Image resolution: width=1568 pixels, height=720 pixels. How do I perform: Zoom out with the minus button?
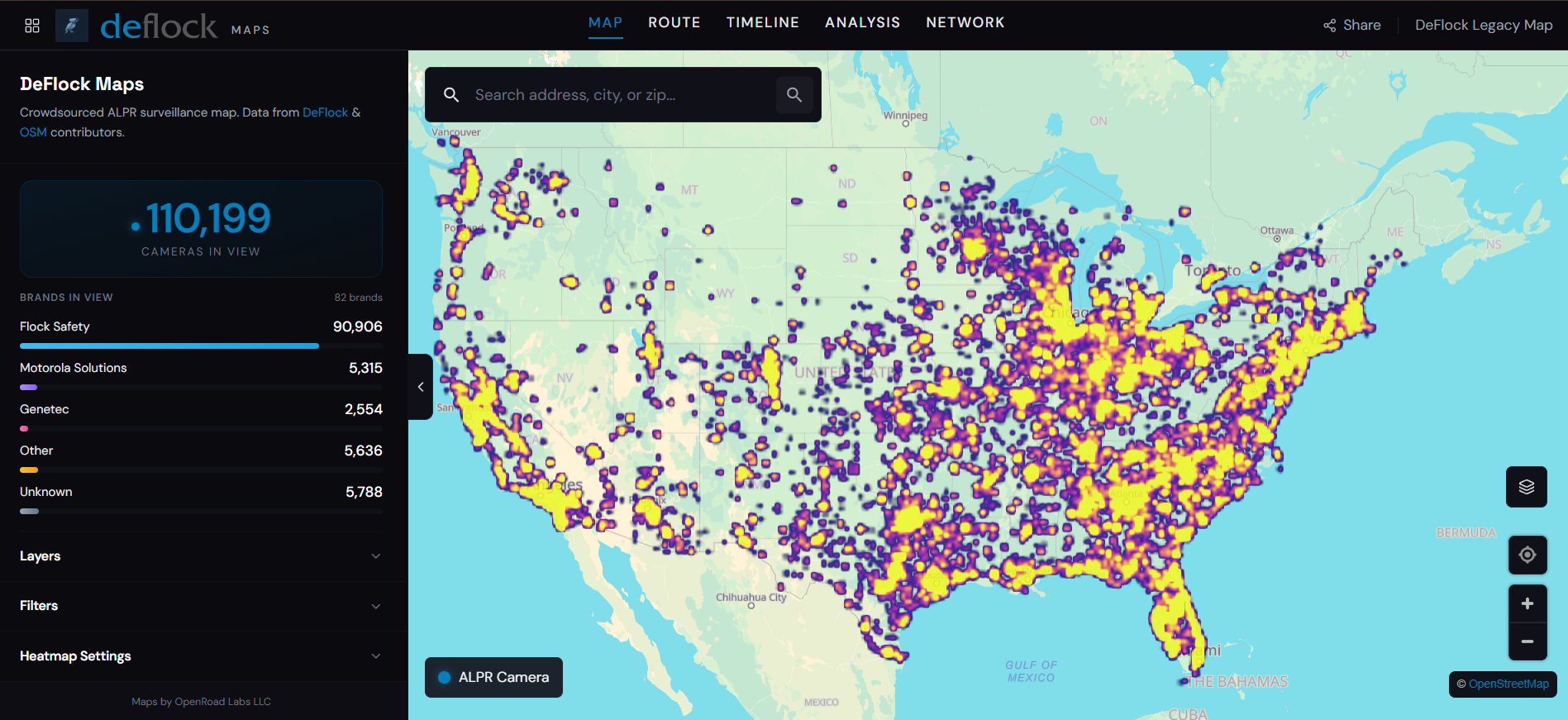[1527, 641]
